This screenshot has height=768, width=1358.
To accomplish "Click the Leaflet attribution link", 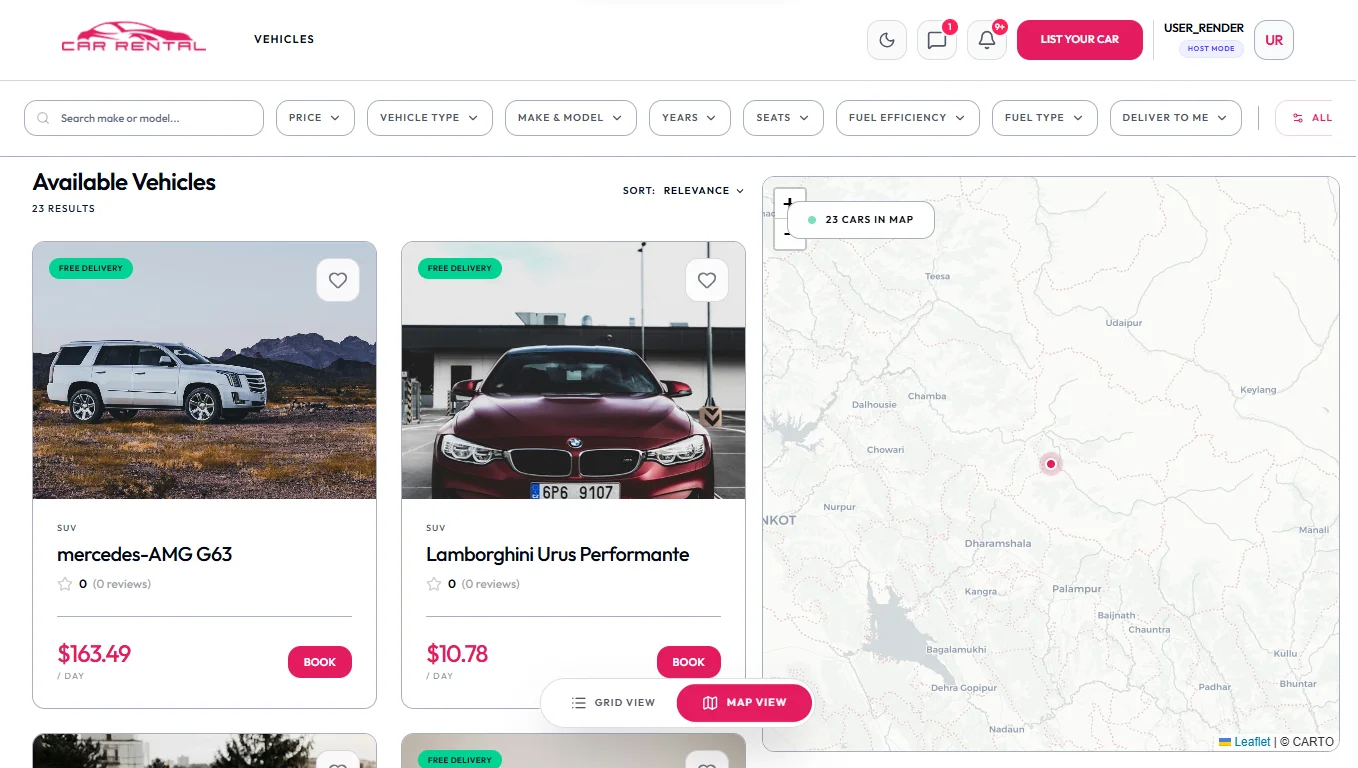I will coord(1252,742).
